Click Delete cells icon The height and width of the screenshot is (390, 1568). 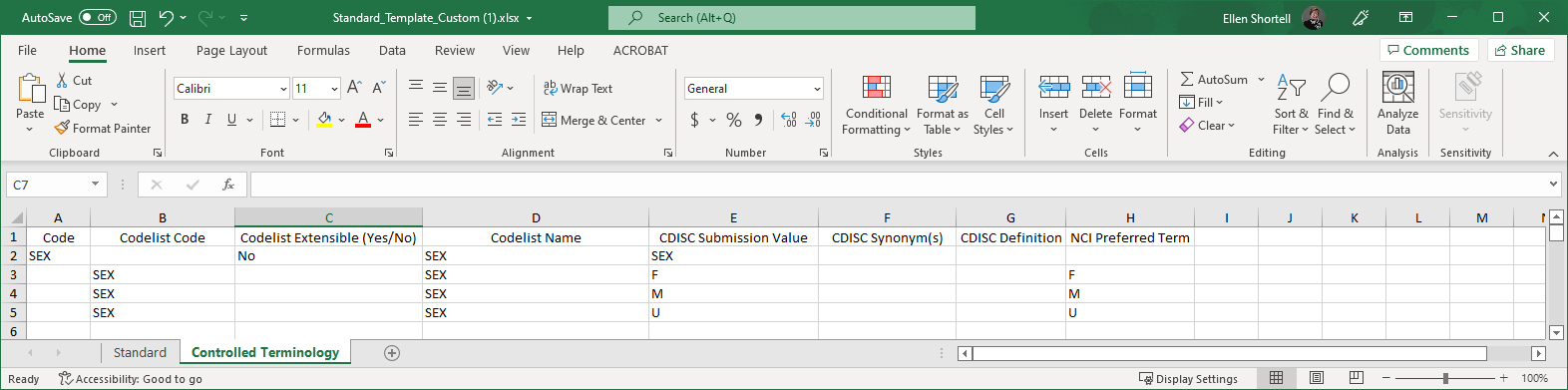coord(1096,88)
